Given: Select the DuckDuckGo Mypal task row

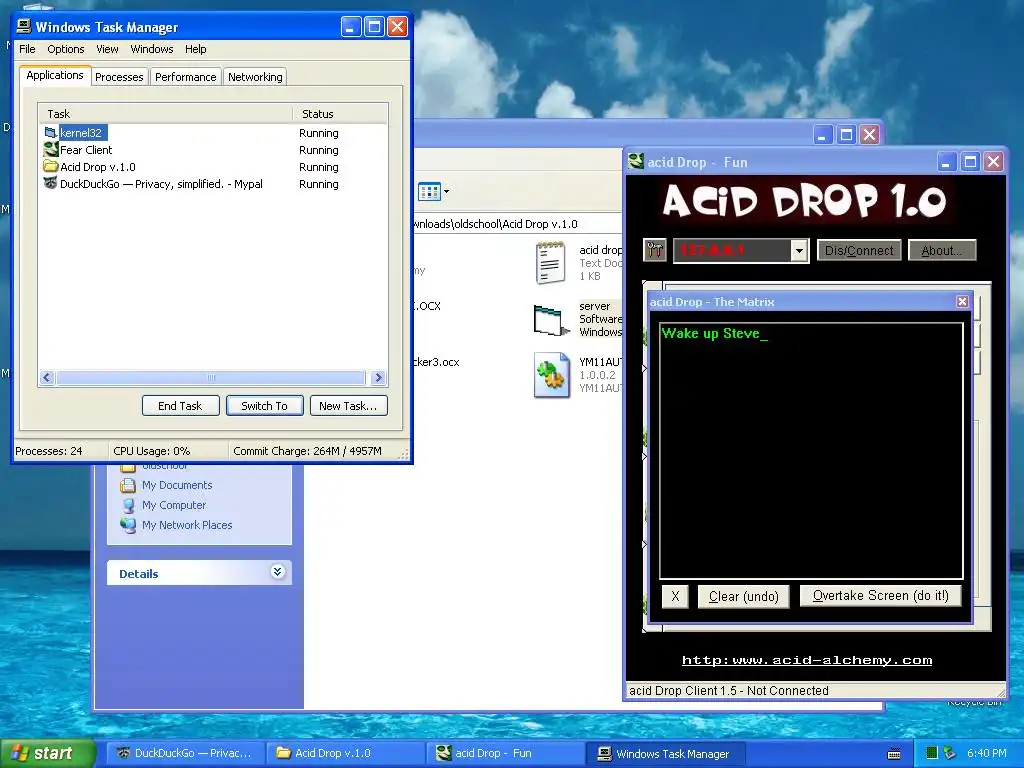Looking at the screenshot, I should [x=161, y=184].
